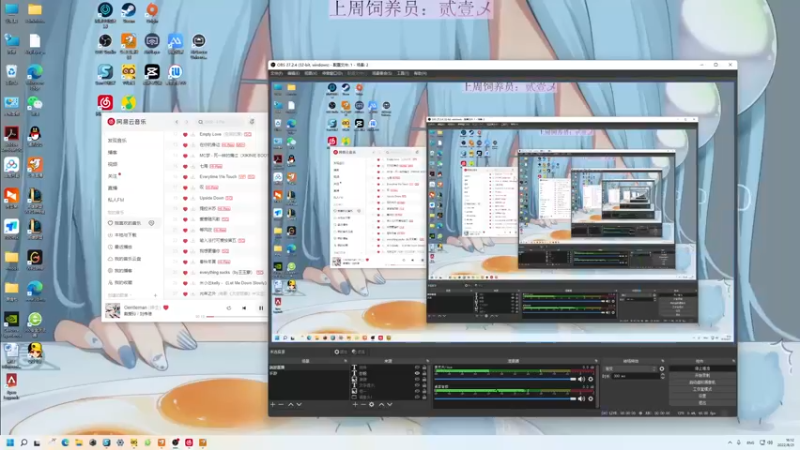Image resolution: width=800 pixels, height=450 pixels.
Task: Start heartbeat mode next to 我喜欢的音乐
Action: coord(152,223)
